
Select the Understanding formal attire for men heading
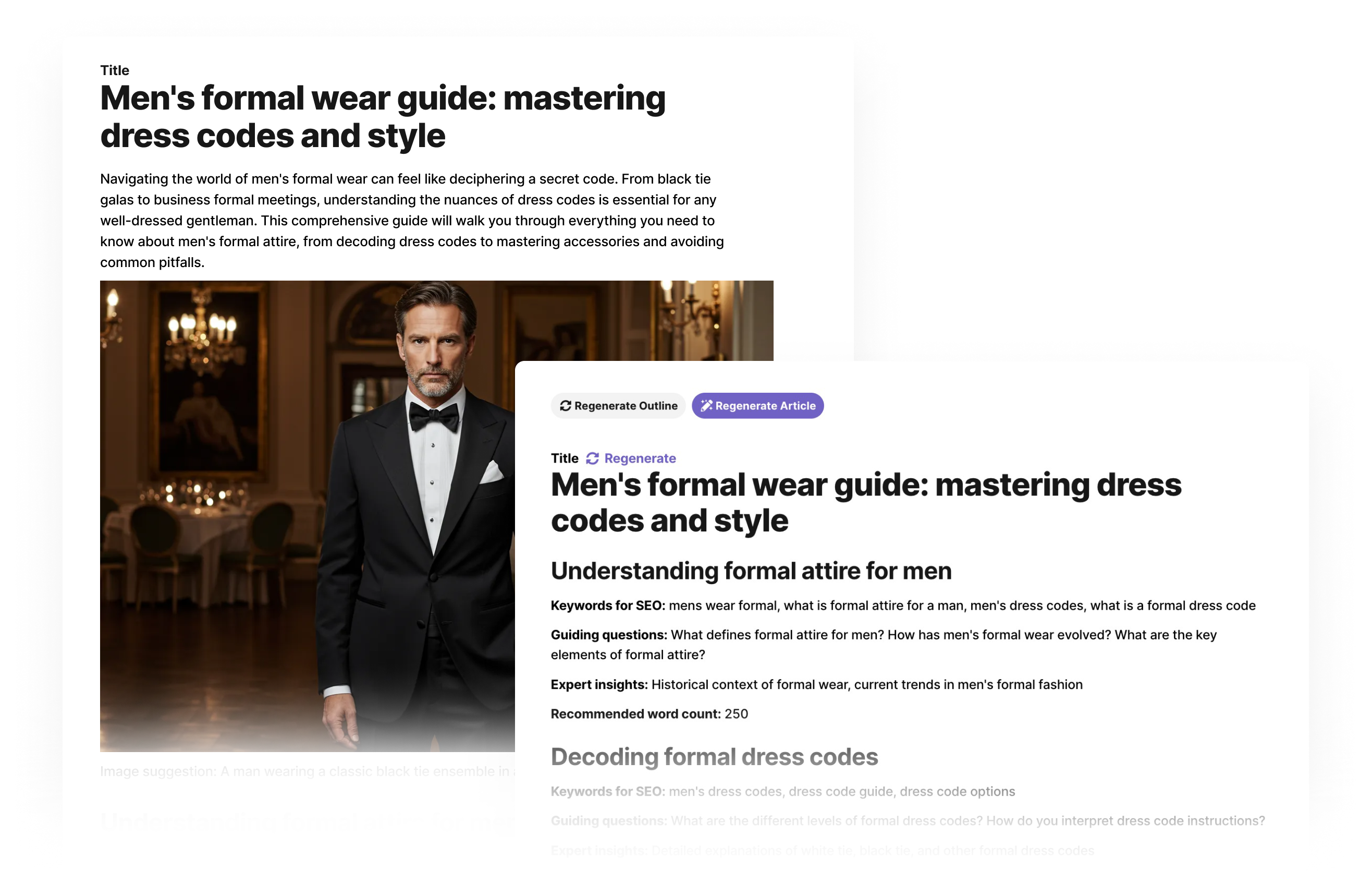(751, 571)
